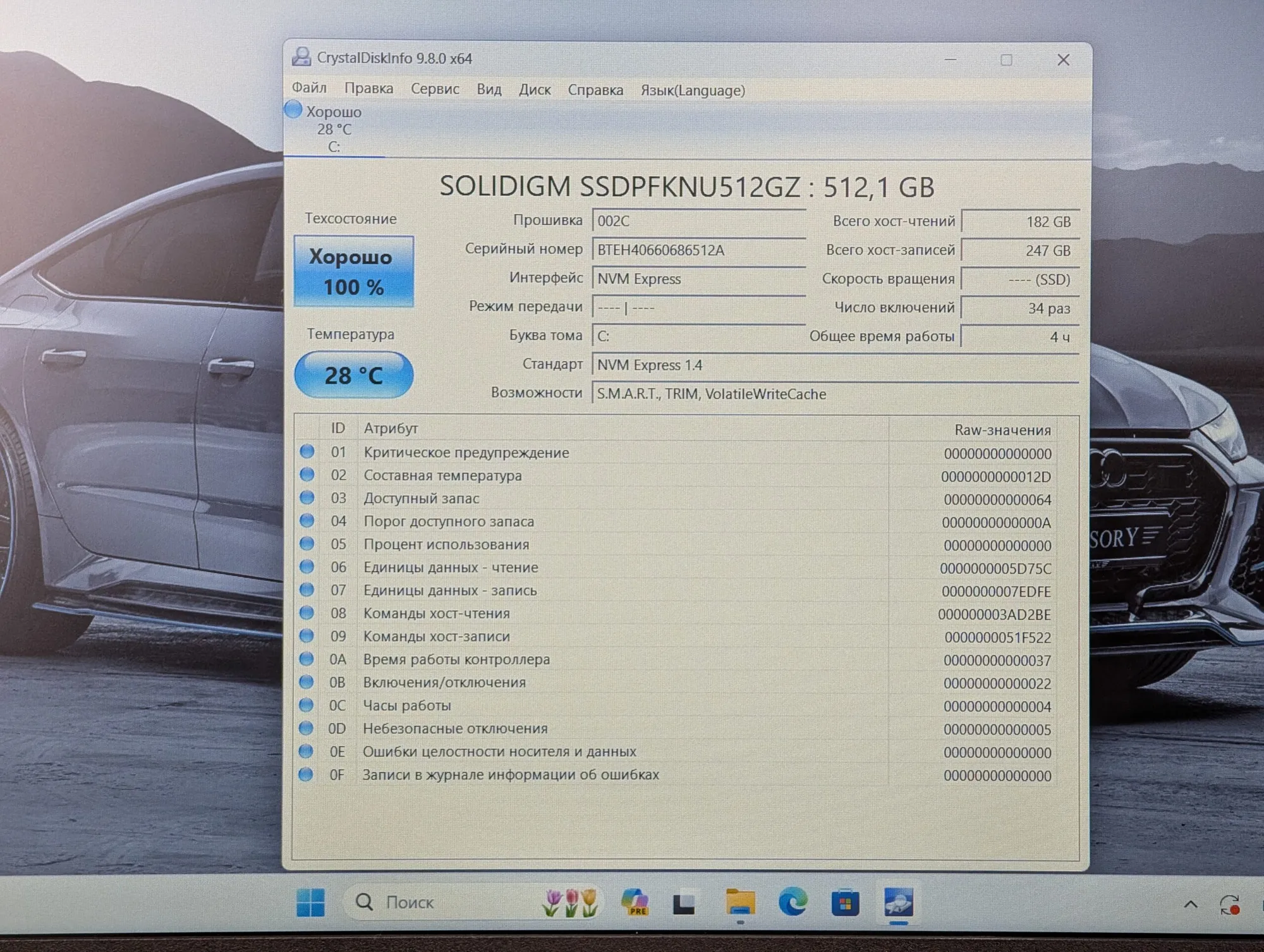Click the serial number field BTEH40660686512A

699,250
